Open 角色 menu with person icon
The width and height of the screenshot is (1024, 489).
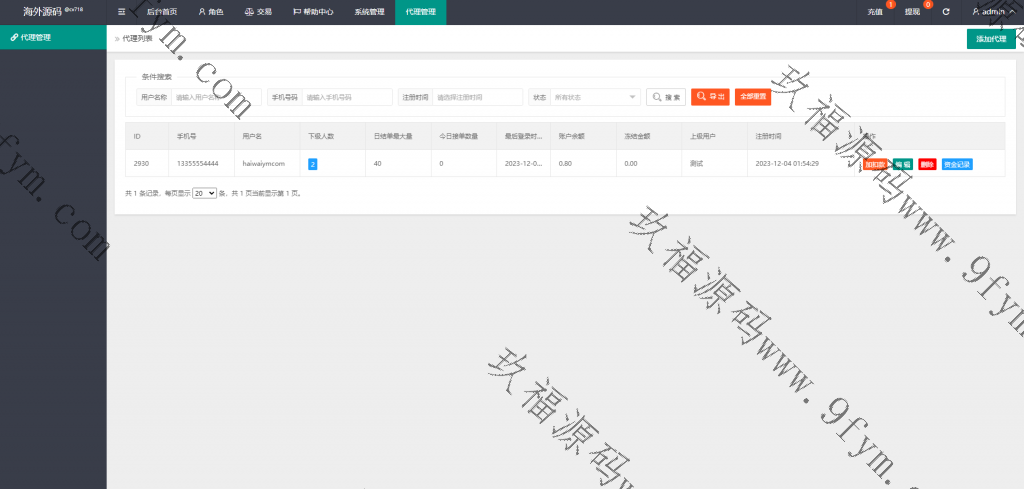tap(210, 12)
